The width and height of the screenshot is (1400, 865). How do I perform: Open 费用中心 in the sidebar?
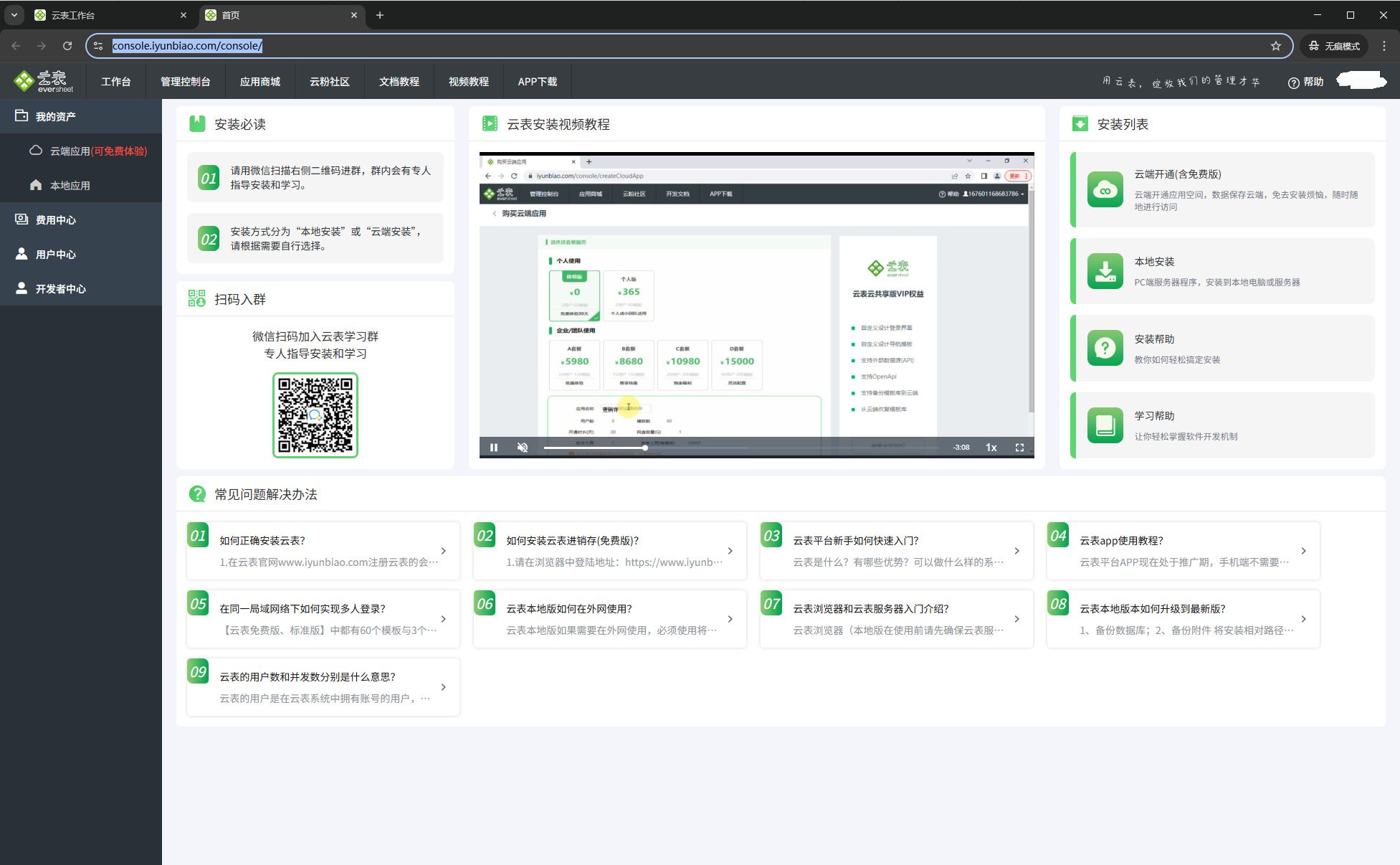(81, 219)
